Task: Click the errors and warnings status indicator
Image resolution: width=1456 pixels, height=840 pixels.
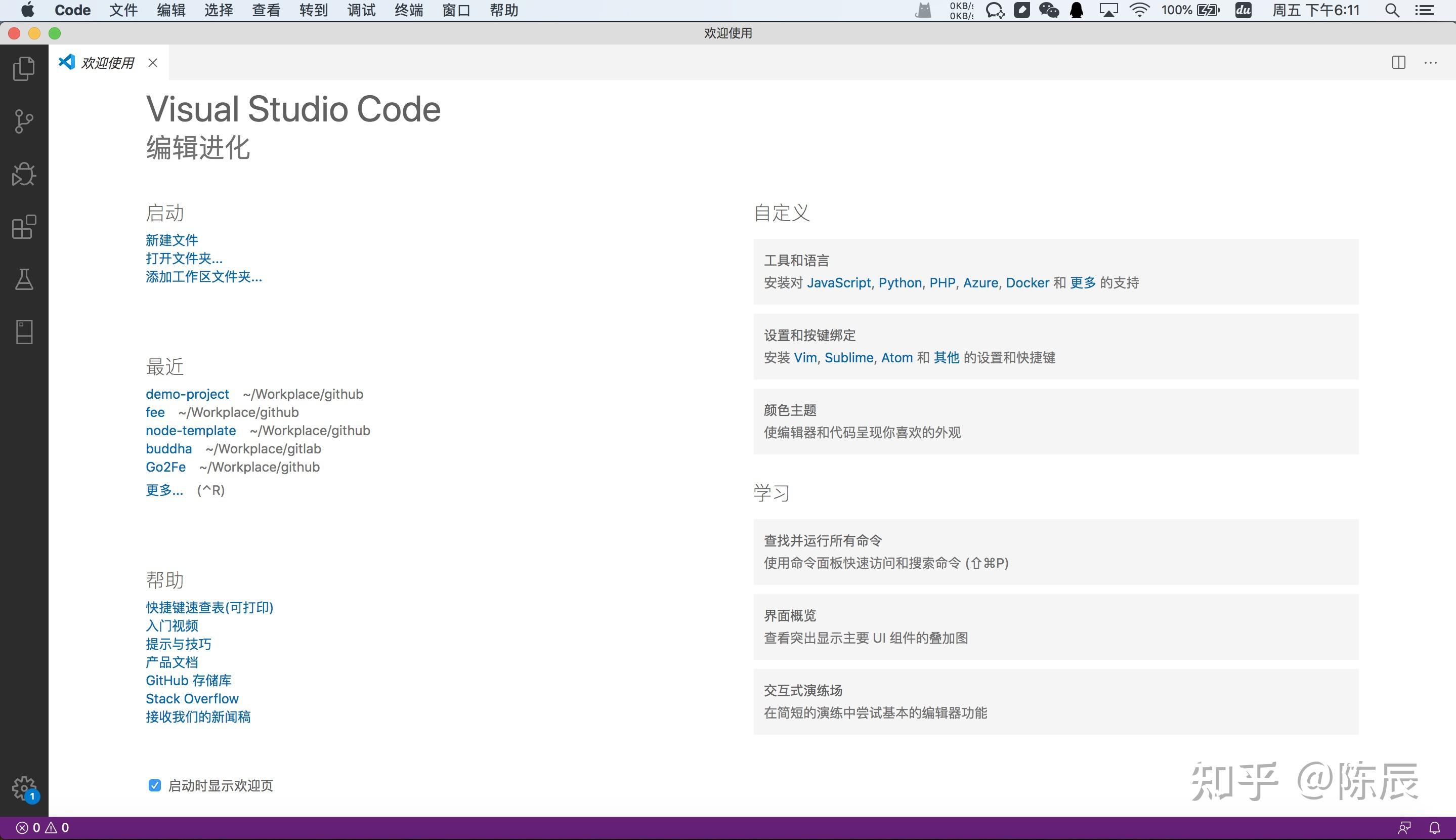Action: click(42, 827)
